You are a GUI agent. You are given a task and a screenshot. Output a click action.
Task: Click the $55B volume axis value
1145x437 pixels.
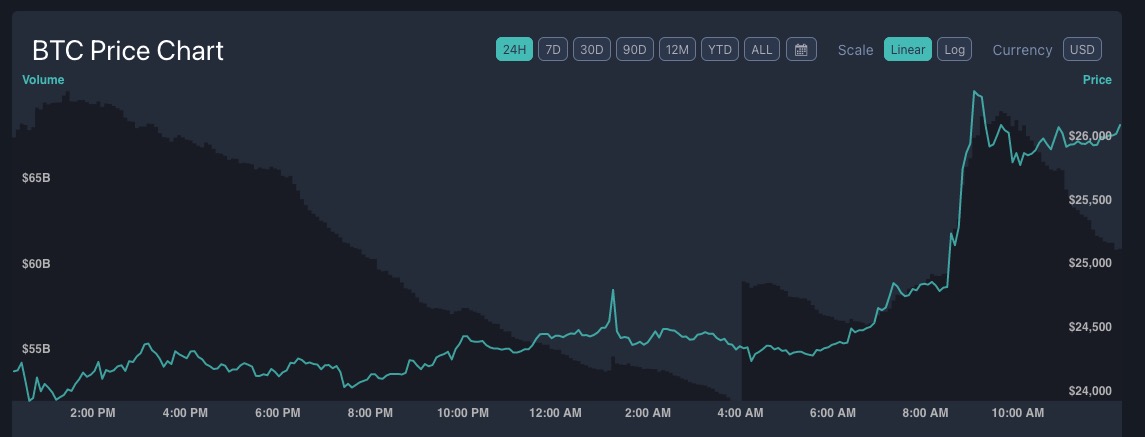[x=36, y=349]
